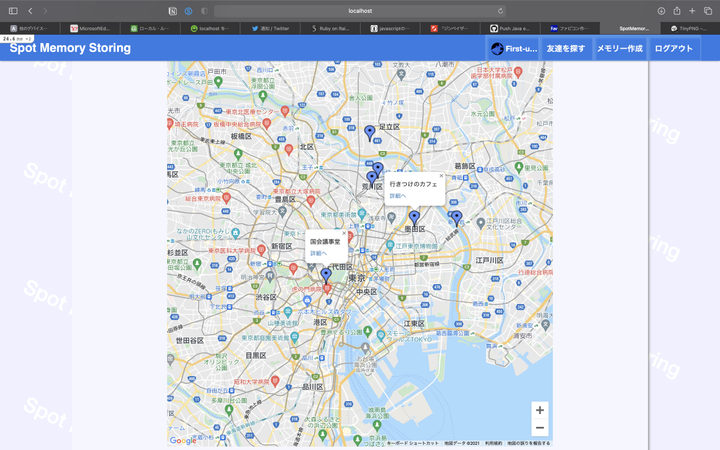The width and height of the screenshot is (720, 450).
Task: Open 詳細へ link in 行きつけのカフェ popup
Action: click(x=398, y=196)
